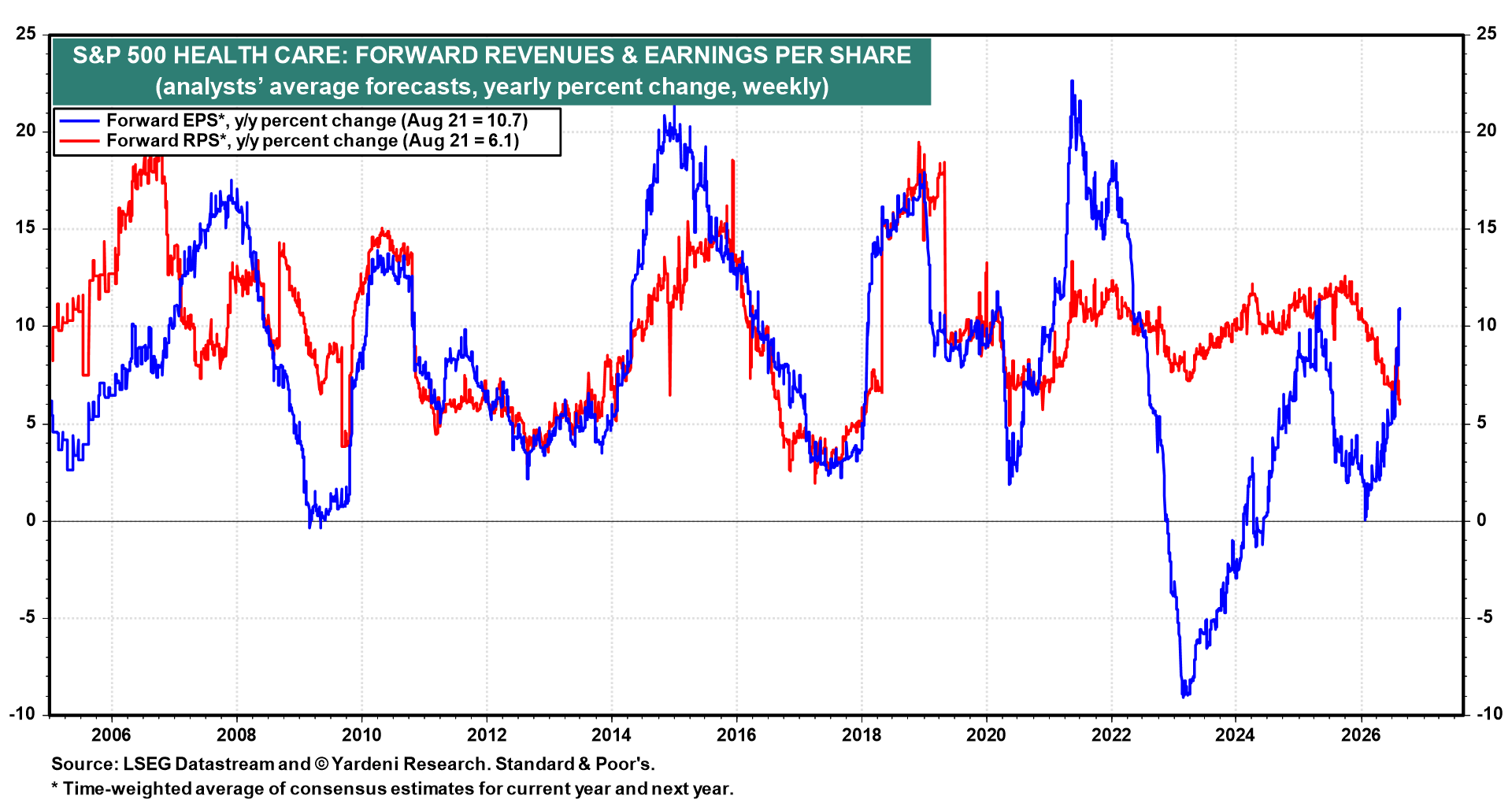Screen dimensions: 1512x803
Task: Click the 2012 x-axis label
Action: coord(487,735)
